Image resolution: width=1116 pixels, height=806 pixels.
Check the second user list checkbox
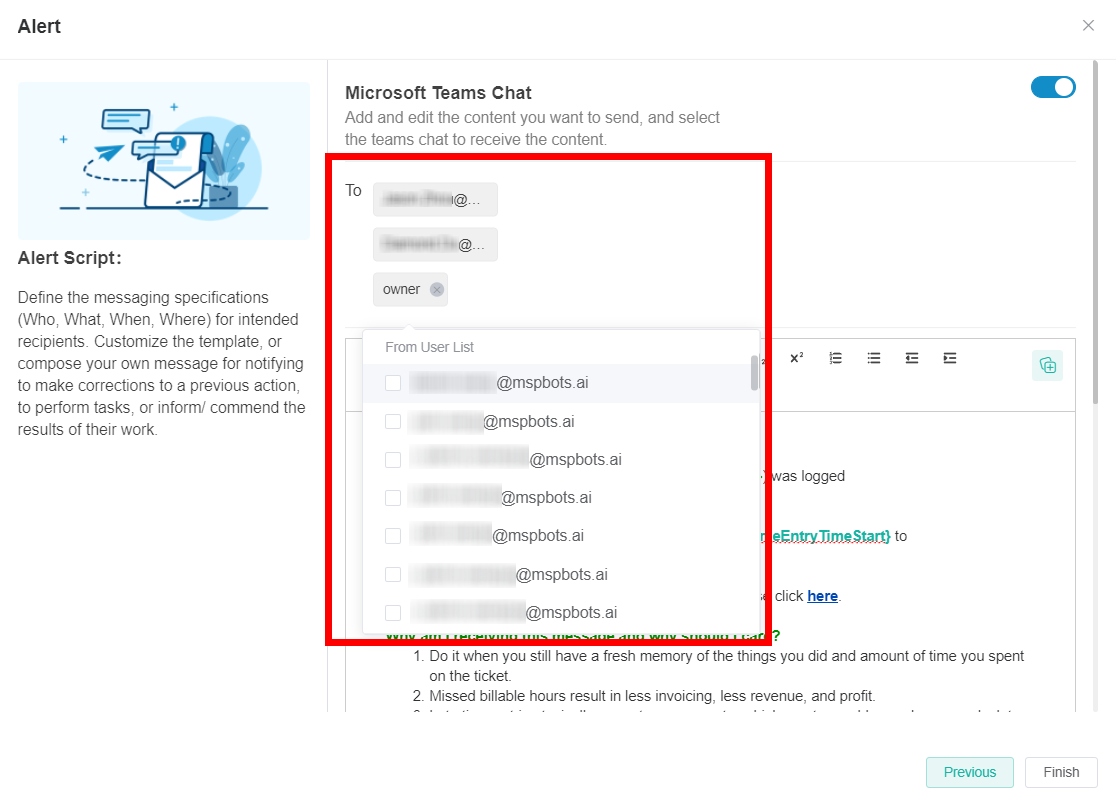click(393, 422)
